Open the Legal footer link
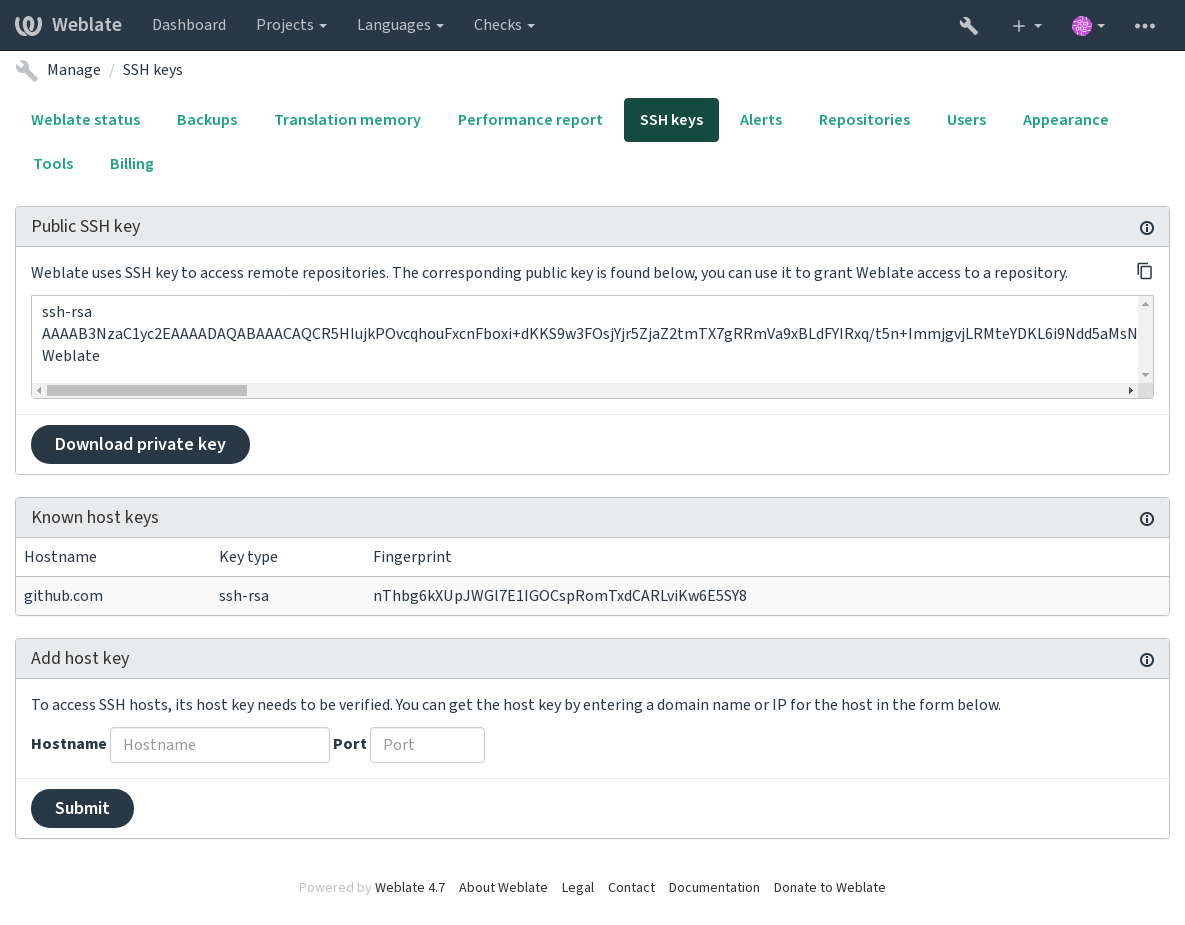This screenshot has height=925, width=1185. [x=577, y=887]
